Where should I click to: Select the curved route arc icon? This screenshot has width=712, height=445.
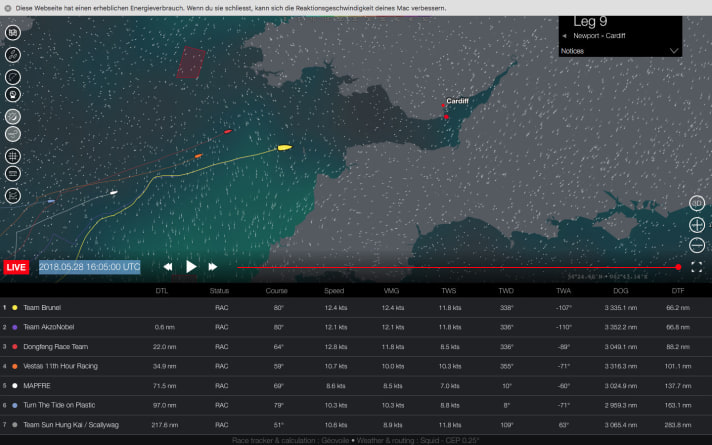coord(13,77)
